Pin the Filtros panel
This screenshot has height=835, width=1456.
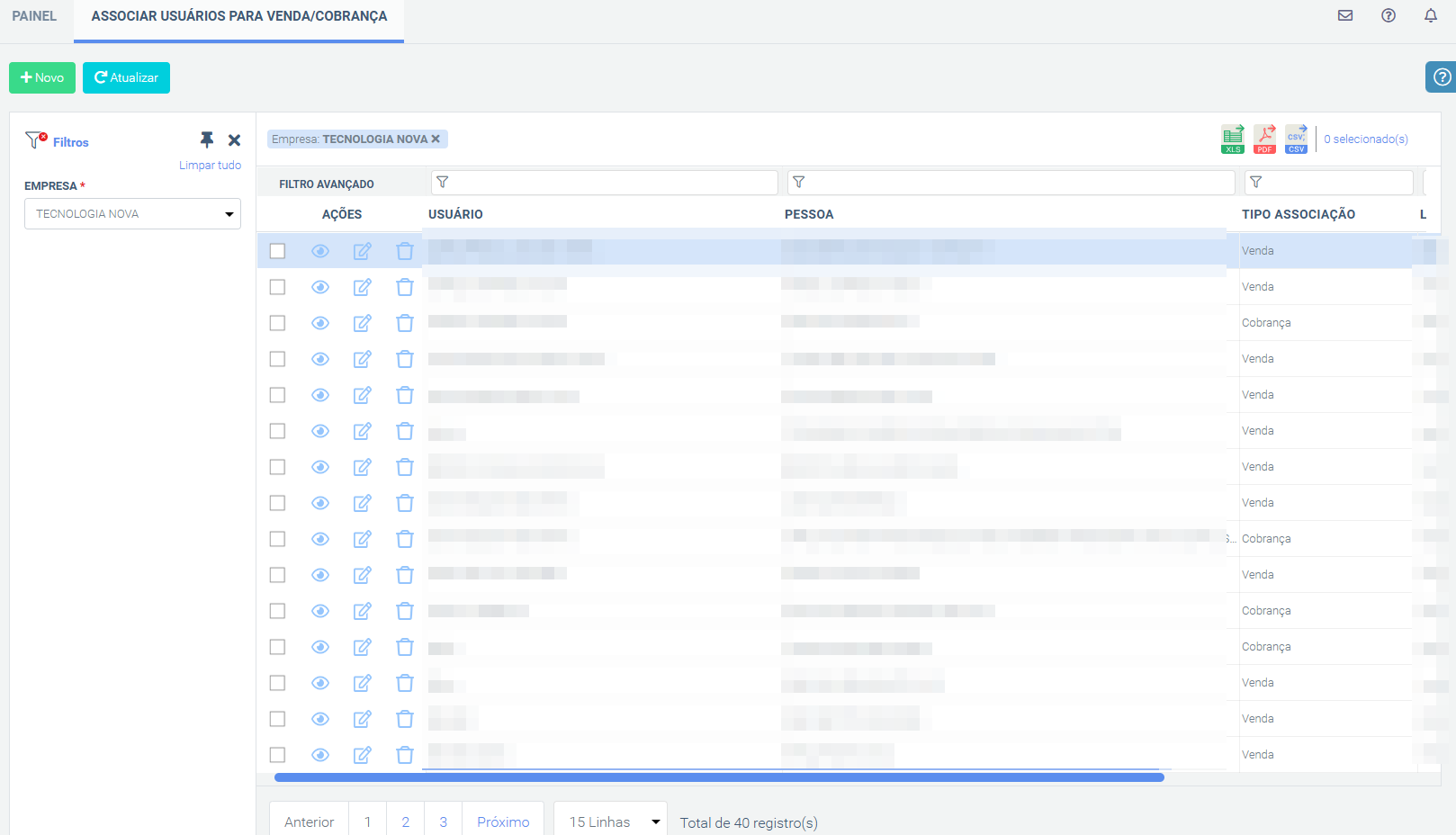tap(207, 139)
